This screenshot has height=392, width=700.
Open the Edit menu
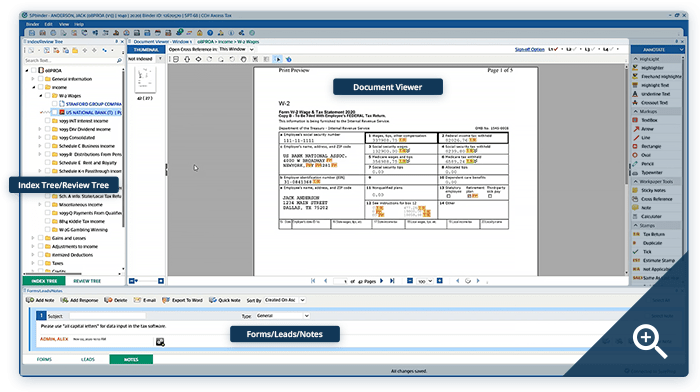pos(49,24)
